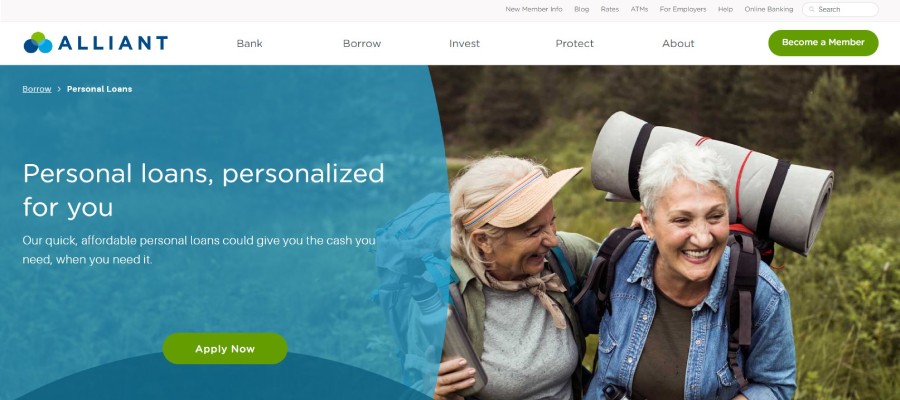
Task: Click the ALLIANT wordmark text
Action: pyautogui.click(x=113, y=43)
